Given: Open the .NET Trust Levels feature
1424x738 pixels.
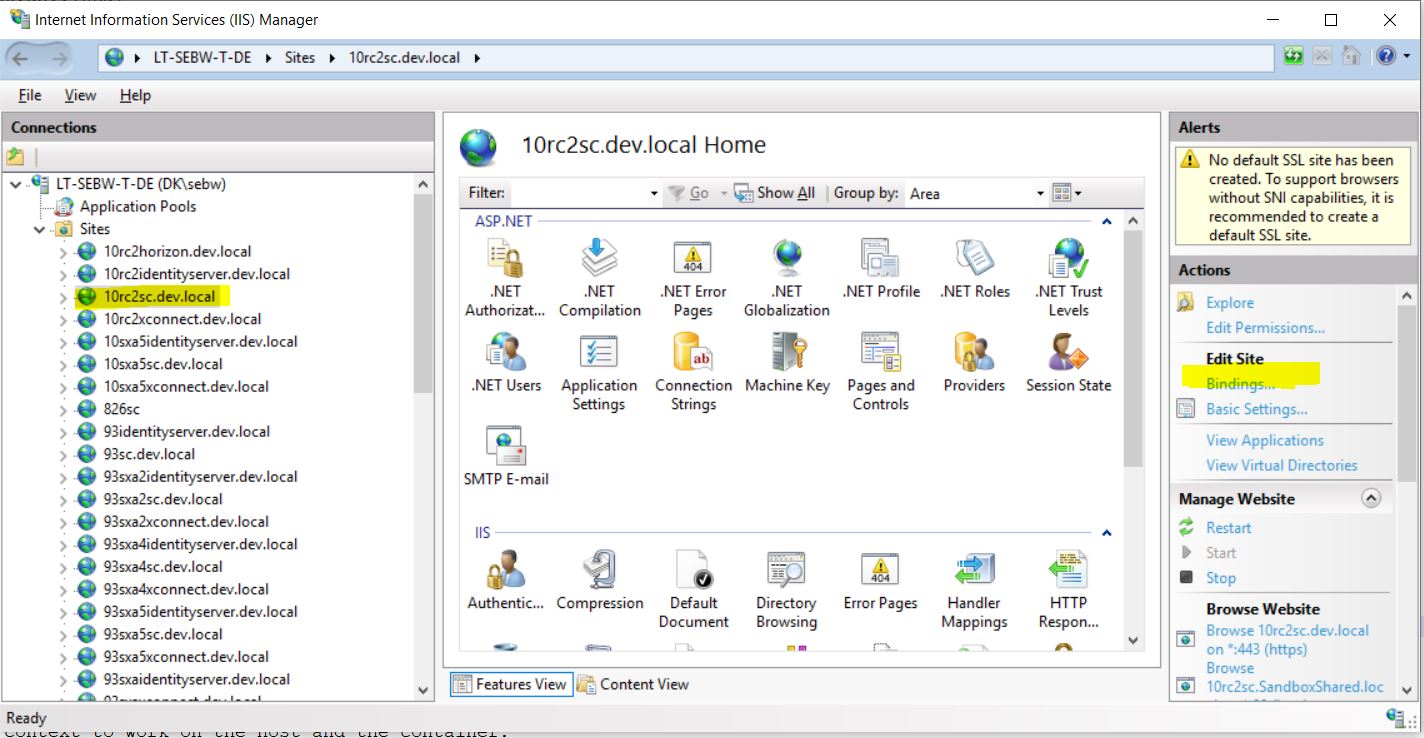Looking at the screenshot, I should pyautogui.click(x=1068, y=258).
